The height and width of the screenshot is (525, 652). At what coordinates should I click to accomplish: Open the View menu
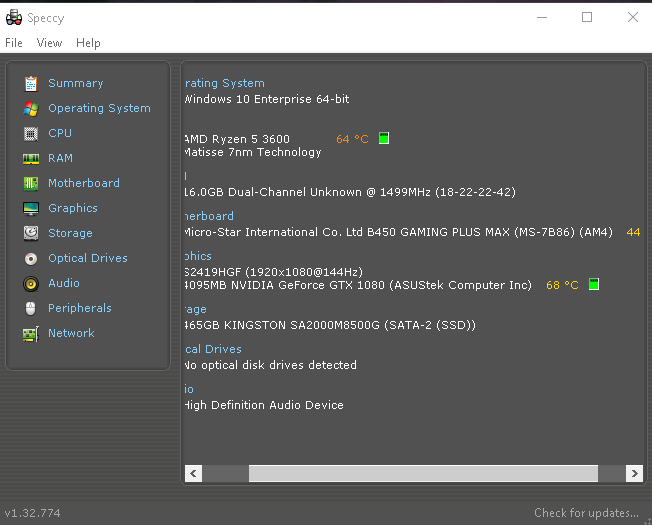click(49, 43)
